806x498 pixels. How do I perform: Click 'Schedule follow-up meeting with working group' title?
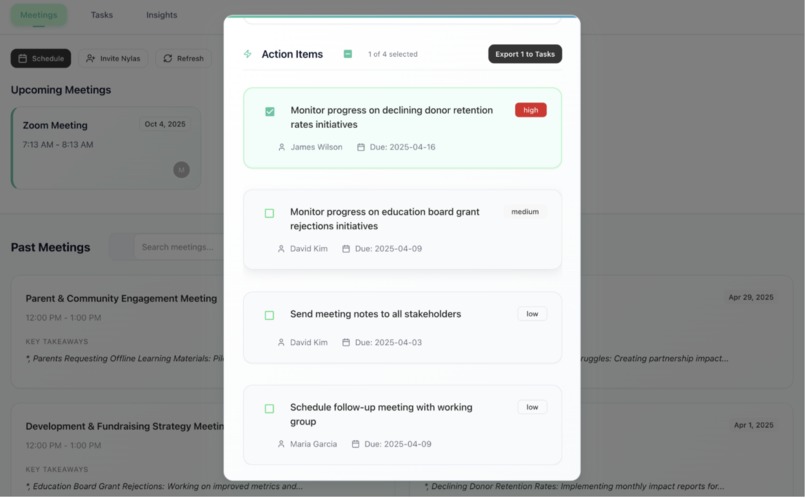pos(381,415)
